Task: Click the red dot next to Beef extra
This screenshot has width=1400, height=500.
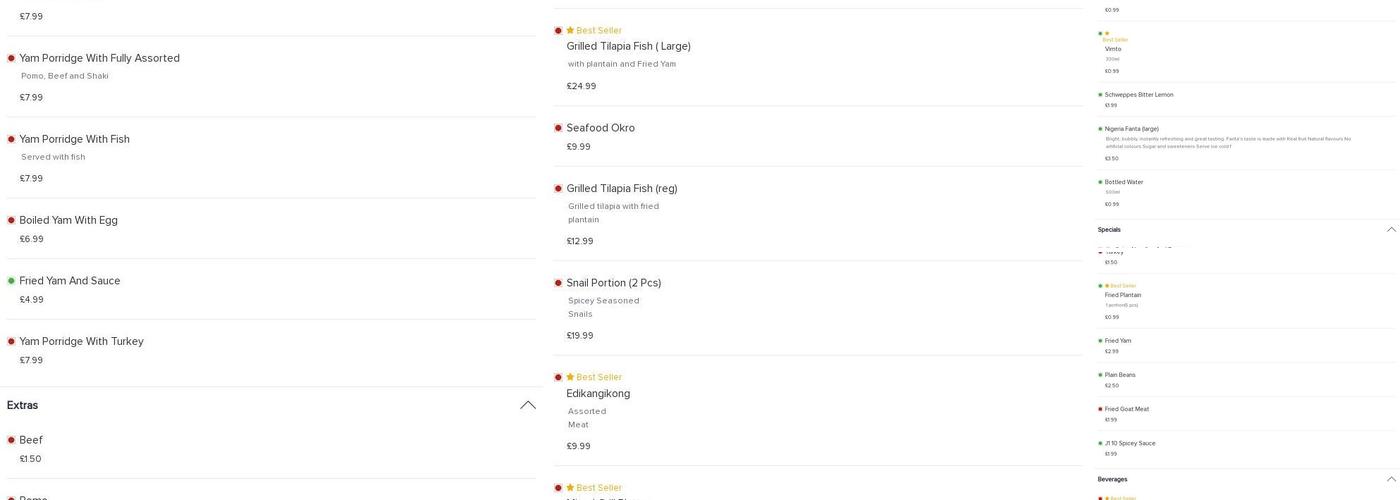Action: click(11, 440)
